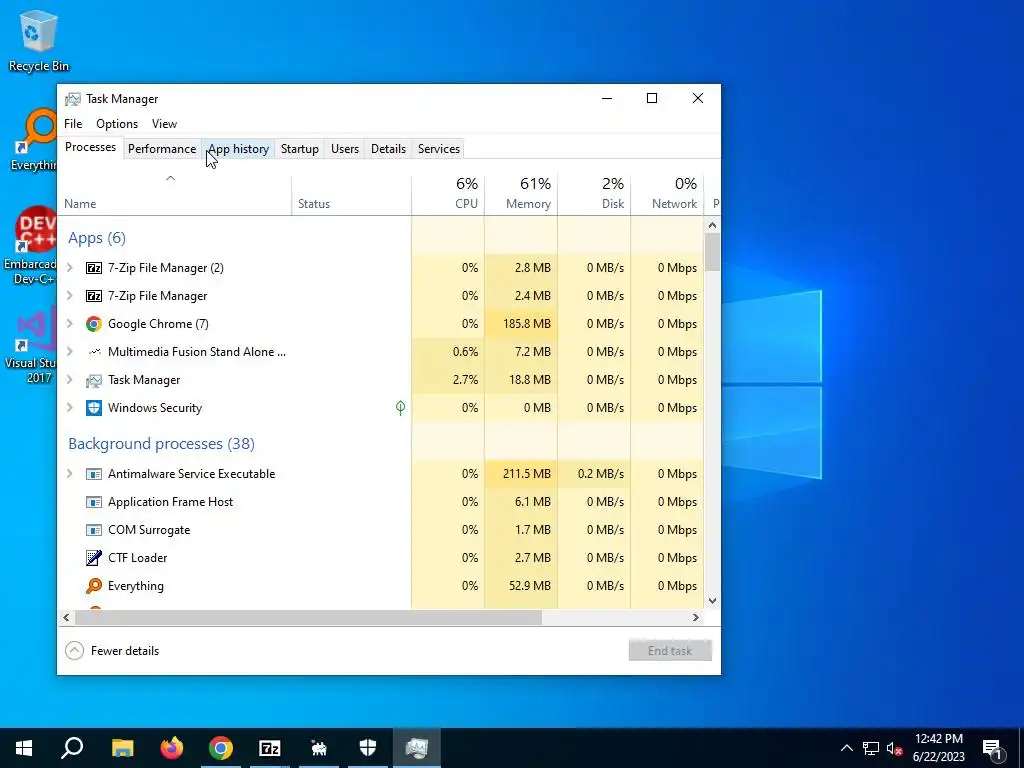
Task: Sort processes by Name column
Action: coord(174,195)
